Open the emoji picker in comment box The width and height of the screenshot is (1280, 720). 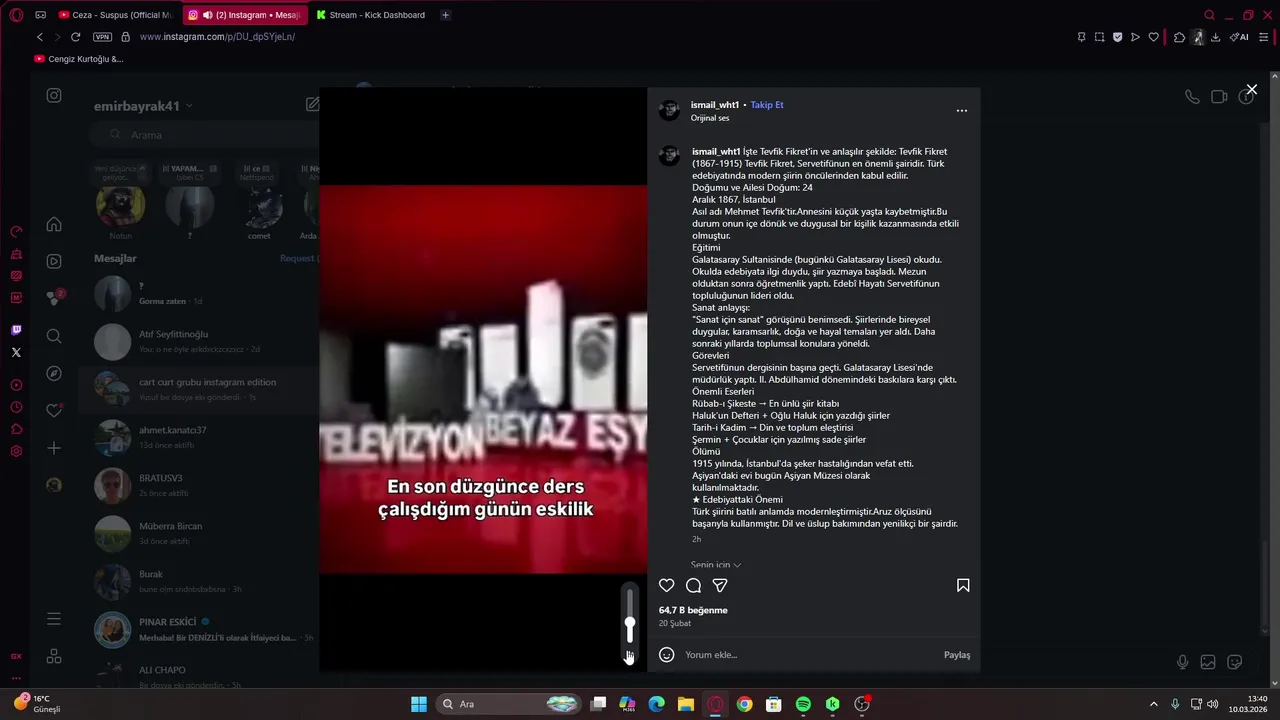click(667, 655)
